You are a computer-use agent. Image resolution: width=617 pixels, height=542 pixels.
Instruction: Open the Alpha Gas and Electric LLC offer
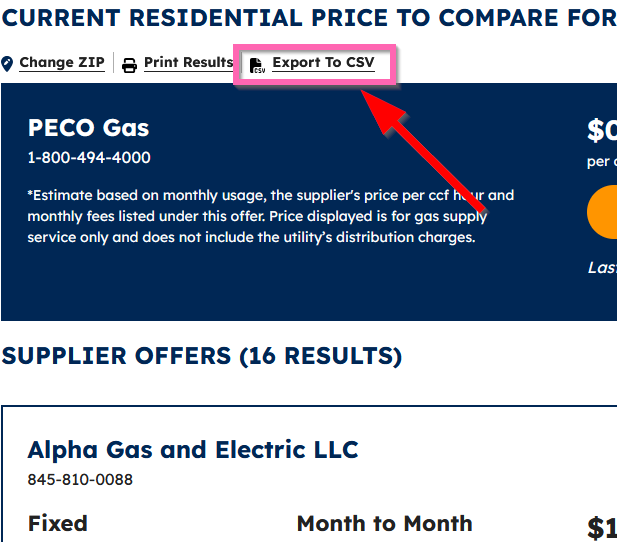click(x=193, y=450)
